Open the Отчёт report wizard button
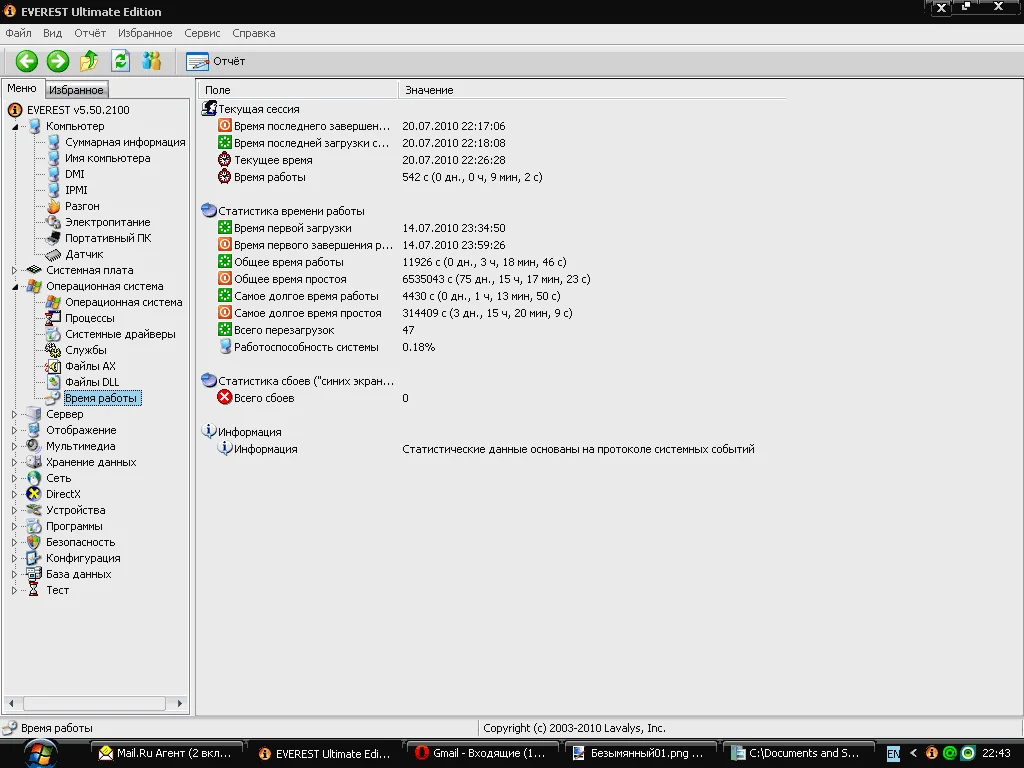This screenshot has height=768, width=1024. coord(216,61)
